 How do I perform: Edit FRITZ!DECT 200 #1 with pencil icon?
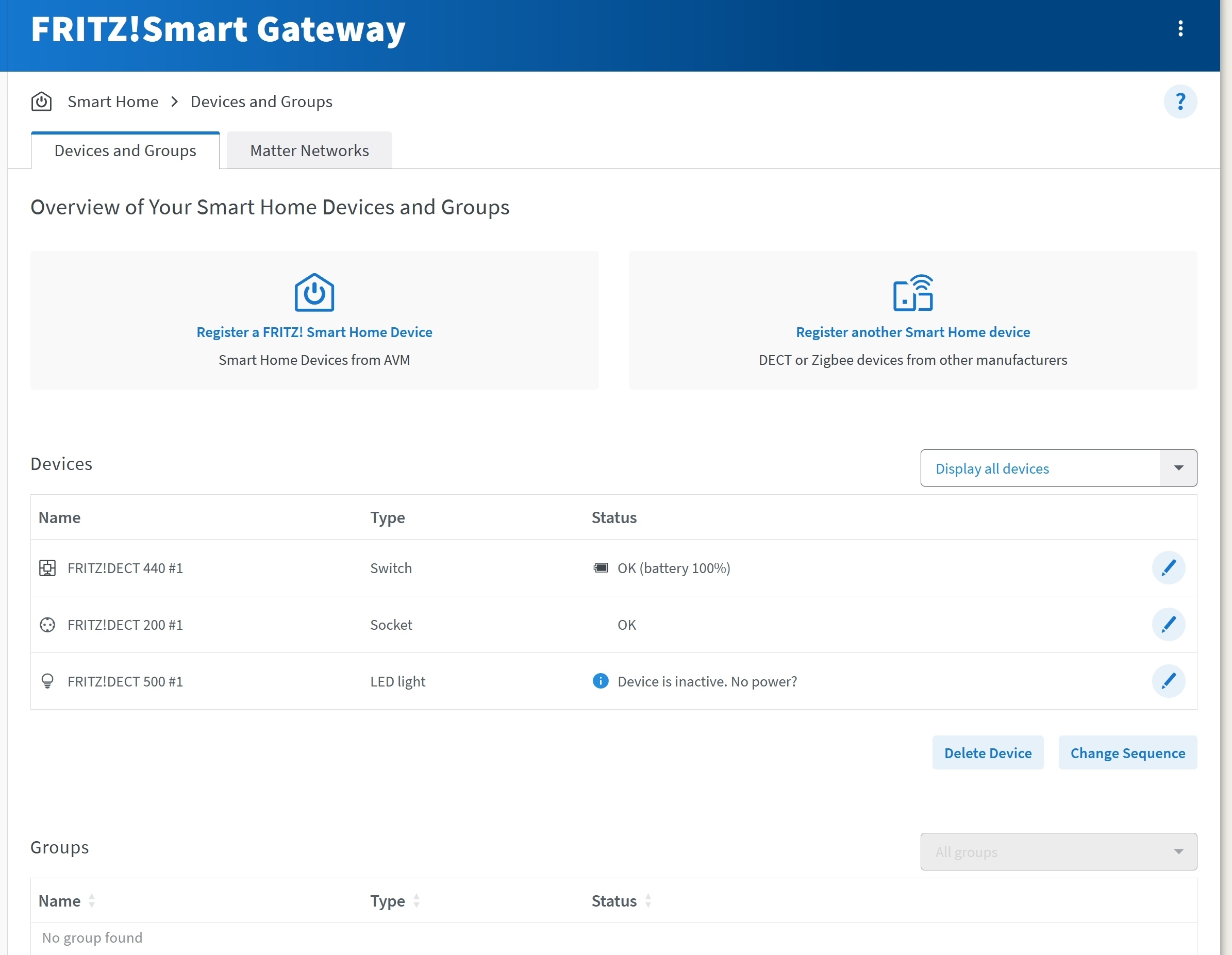click(x=1168, y=625)
